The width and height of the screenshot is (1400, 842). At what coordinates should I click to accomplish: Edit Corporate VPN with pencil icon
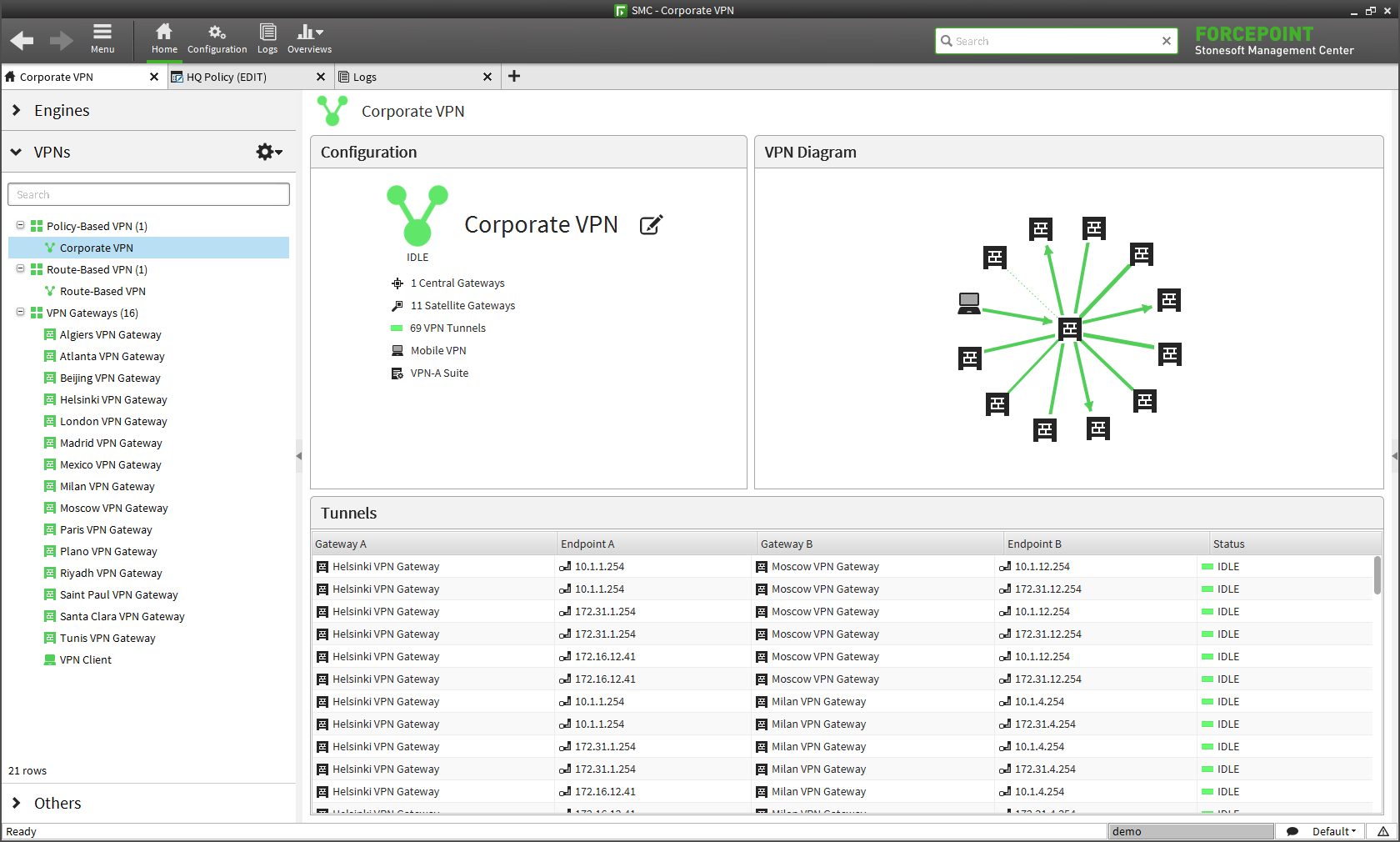point(651,225)
